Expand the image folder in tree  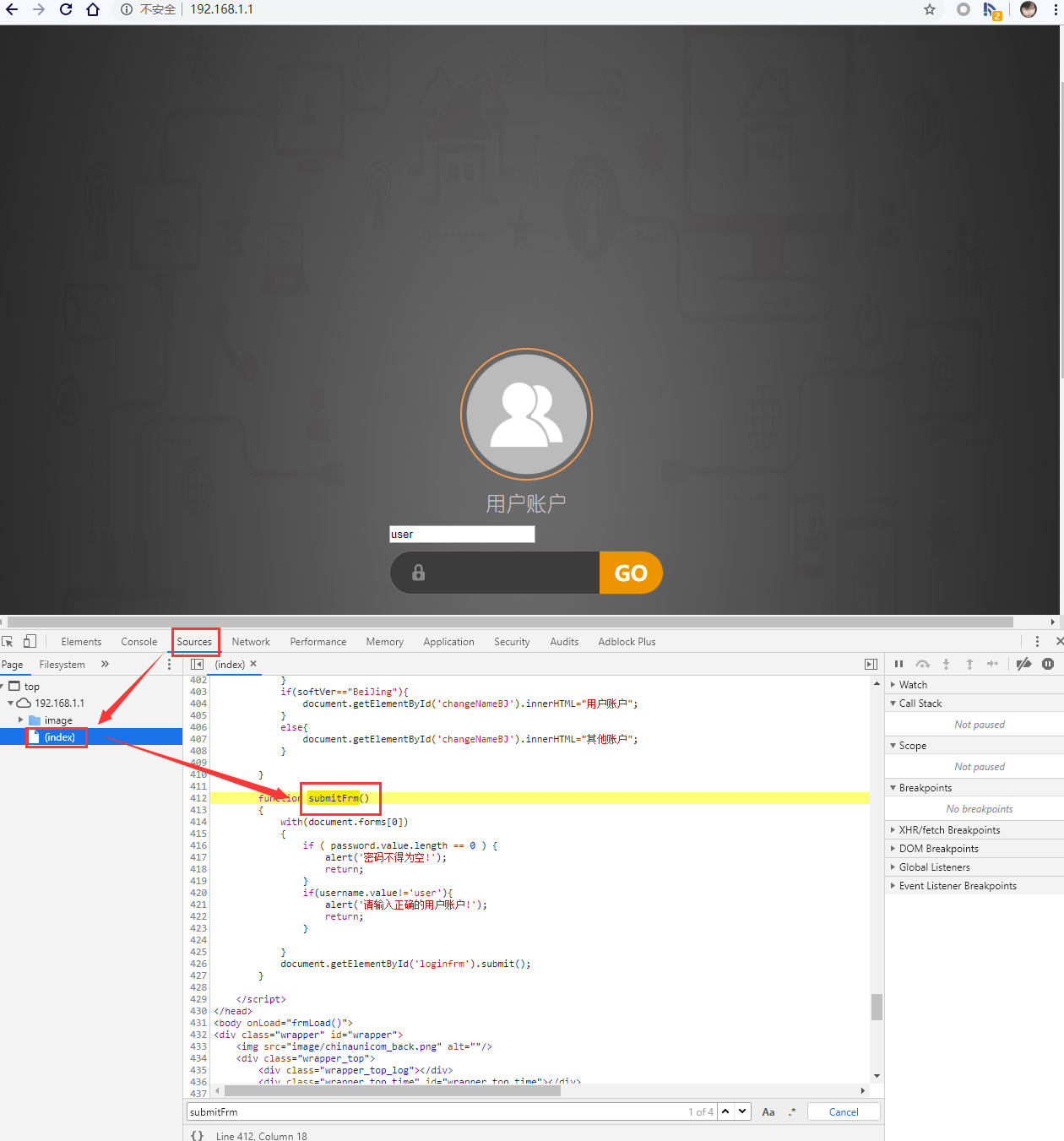(x=21, y=720)
